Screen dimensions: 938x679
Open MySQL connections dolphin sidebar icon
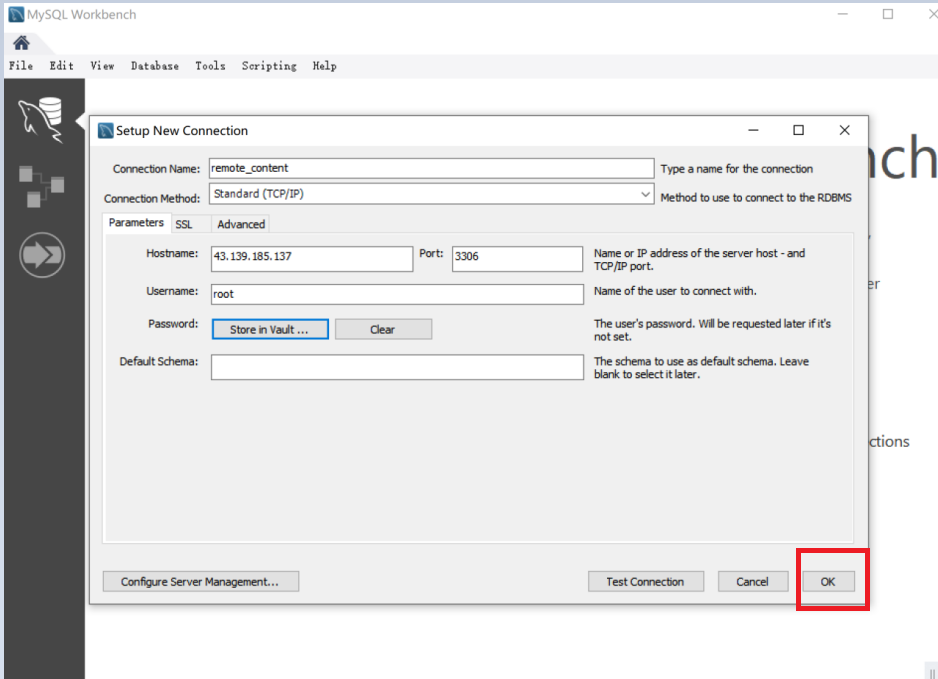[x=41, y=120]
